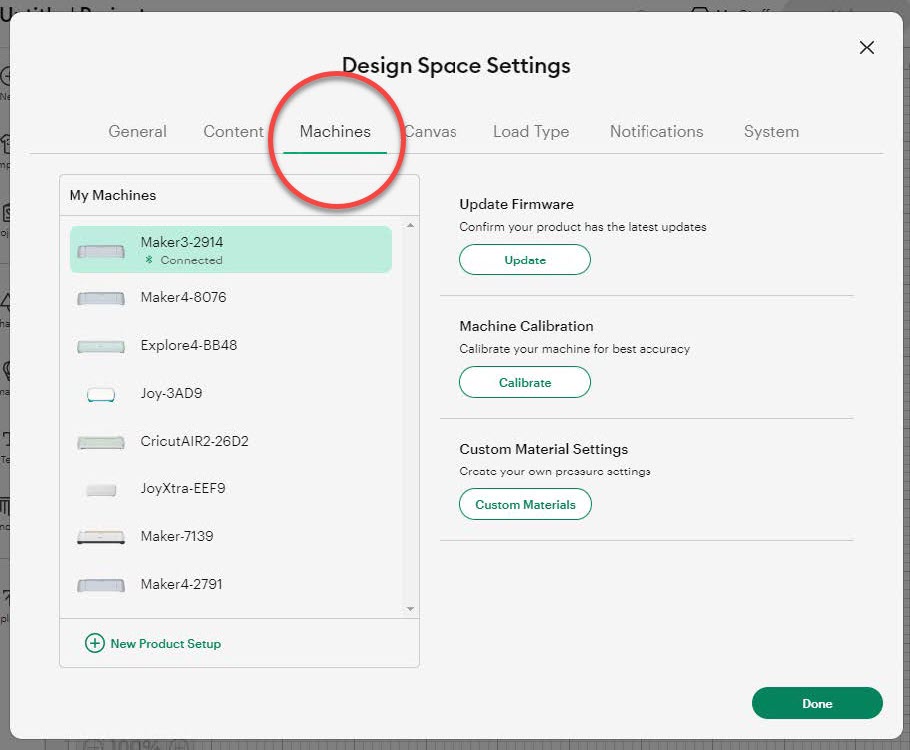
Task: Open Custom Materials settings
Action: point(525,504)
